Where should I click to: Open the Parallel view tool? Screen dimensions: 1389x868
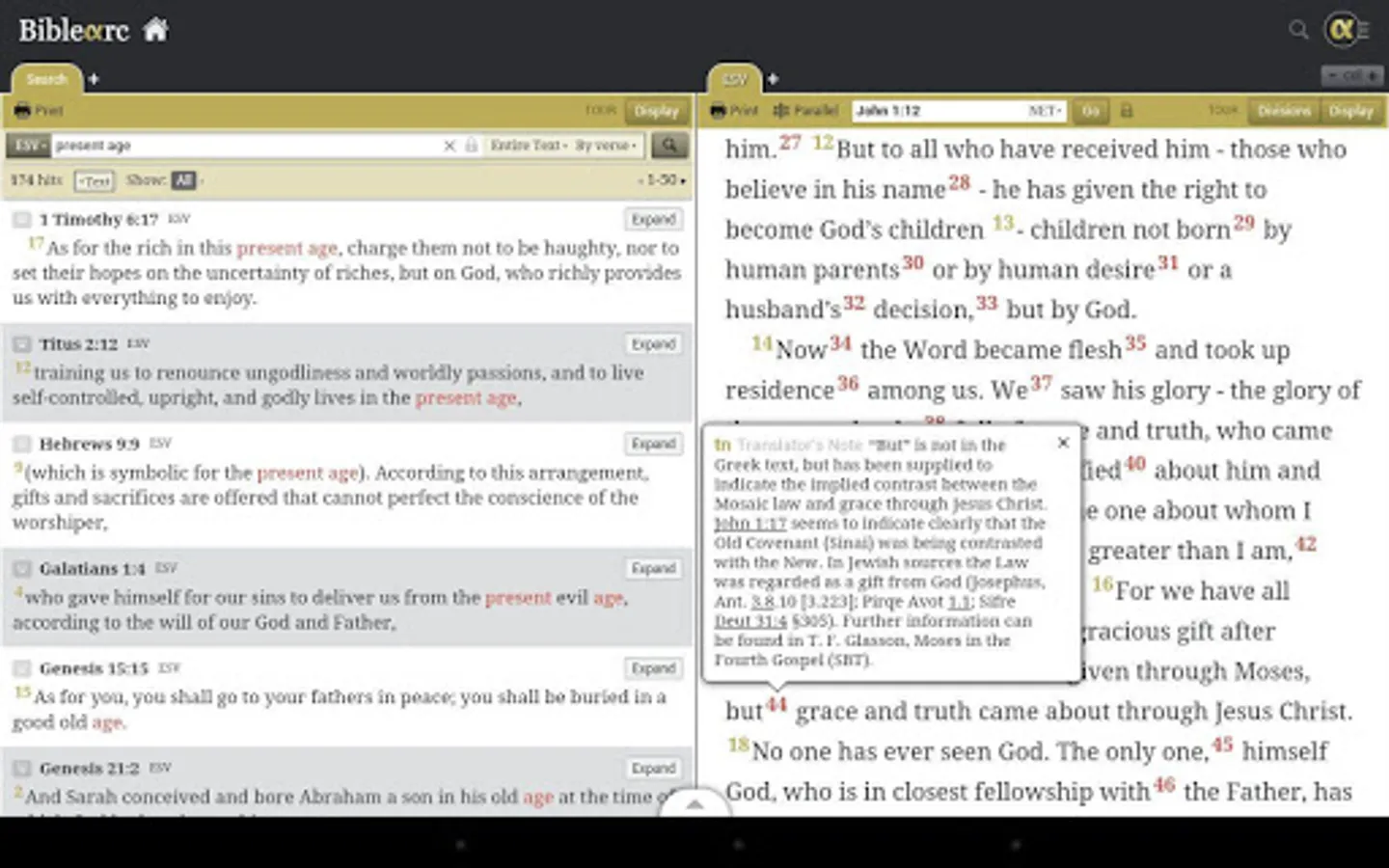click(805, 111)
